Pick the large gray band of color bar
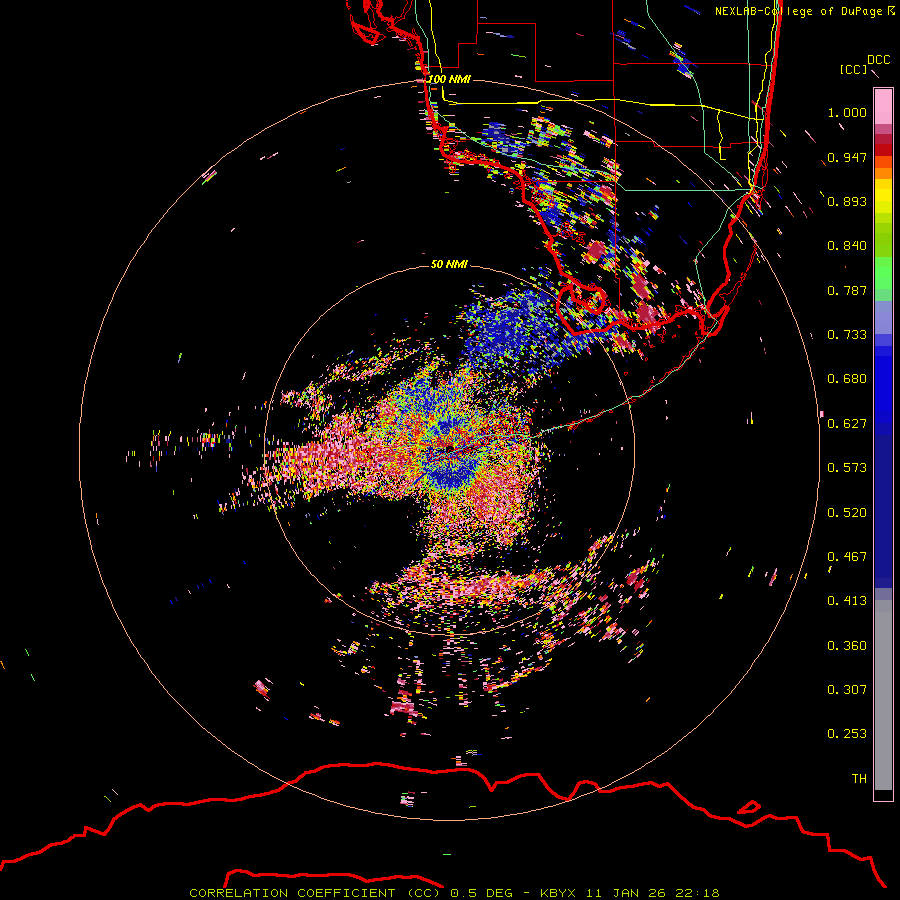This screenshot has height=900, width=900. click(883, 695)
